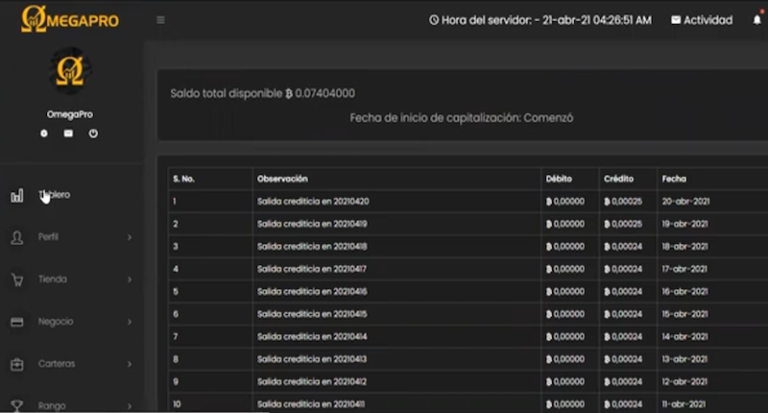Expand the Carteras submenu chevron
Viewport: 768px width, 413px height.
[130, 364]
